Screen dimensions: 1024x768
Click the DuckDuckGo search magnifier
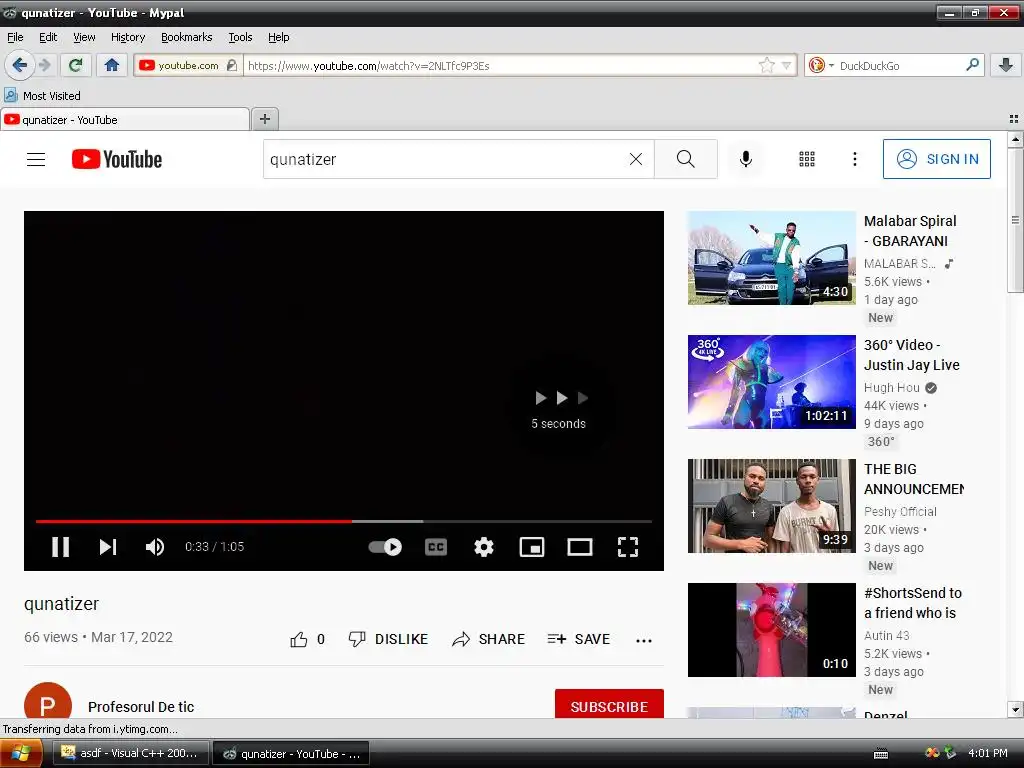[x=972, y=65]
